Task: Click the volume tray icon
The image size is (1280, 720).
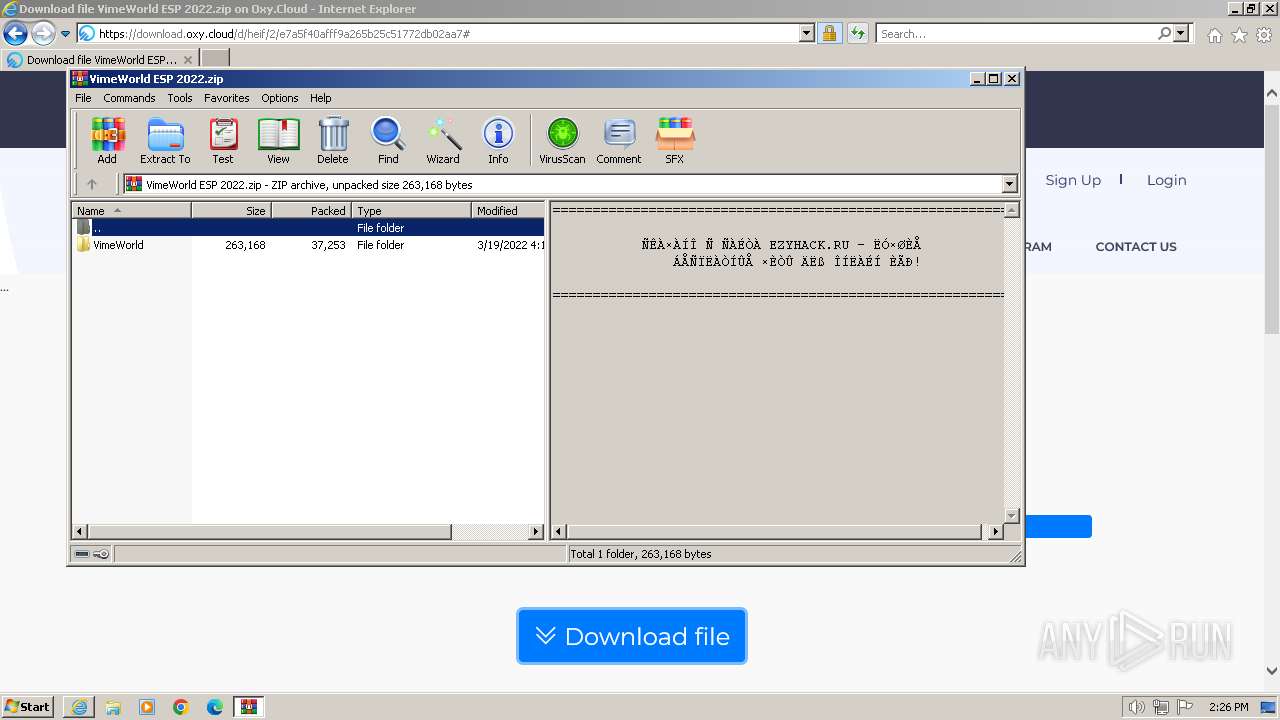Action: click(1136, 707)
